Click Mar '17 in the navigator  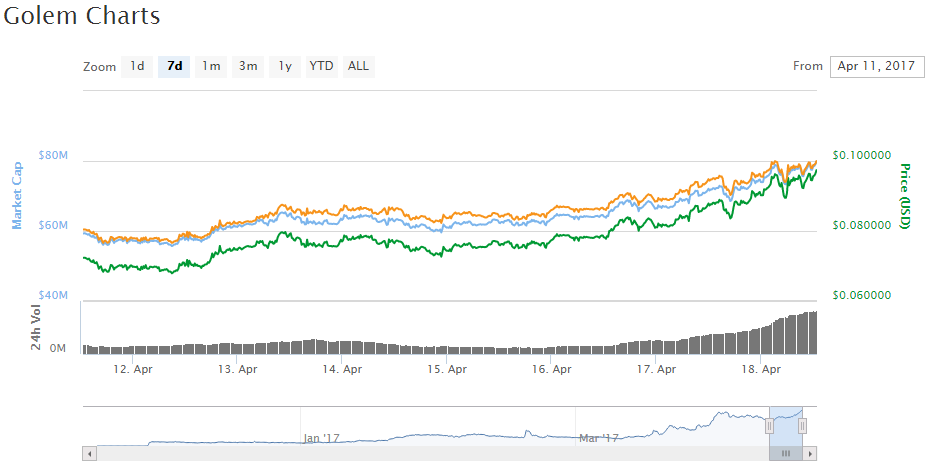tap(598, 438)
